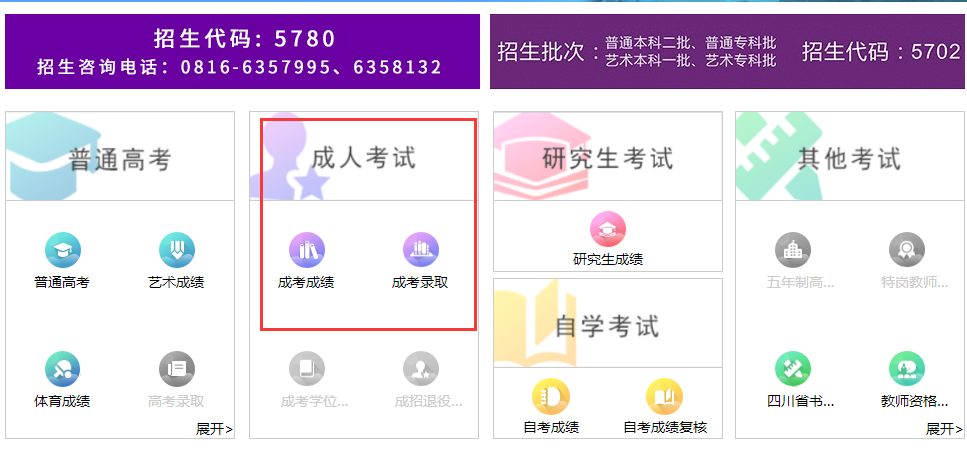967x450 pixels.
Task: Click the 成考录取 purple icon
Action: tap(421, 250)
